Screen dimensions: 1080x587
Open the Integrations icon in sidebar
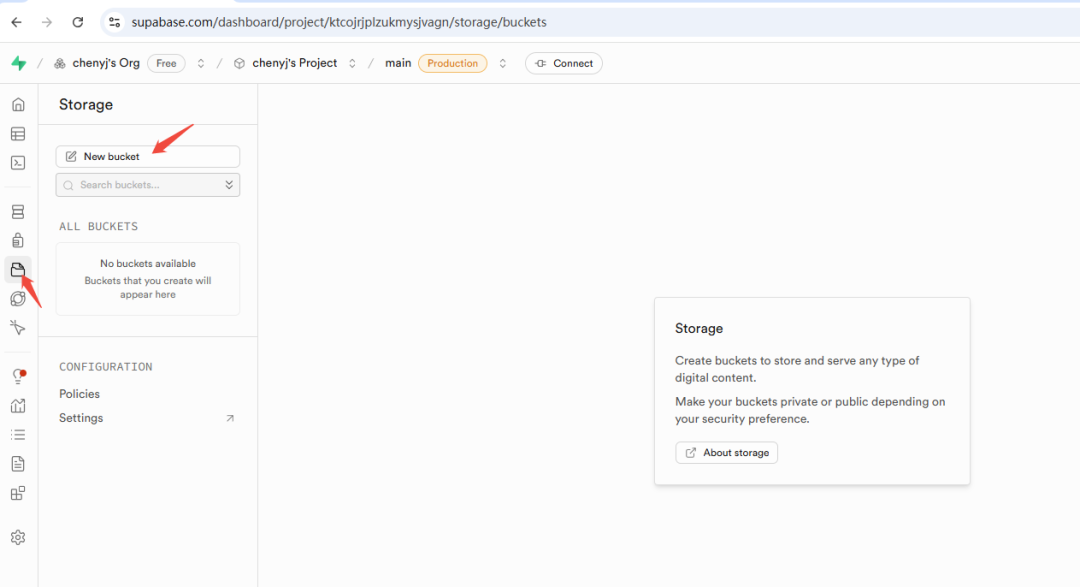pyautogui.click(x=19, y=493)
